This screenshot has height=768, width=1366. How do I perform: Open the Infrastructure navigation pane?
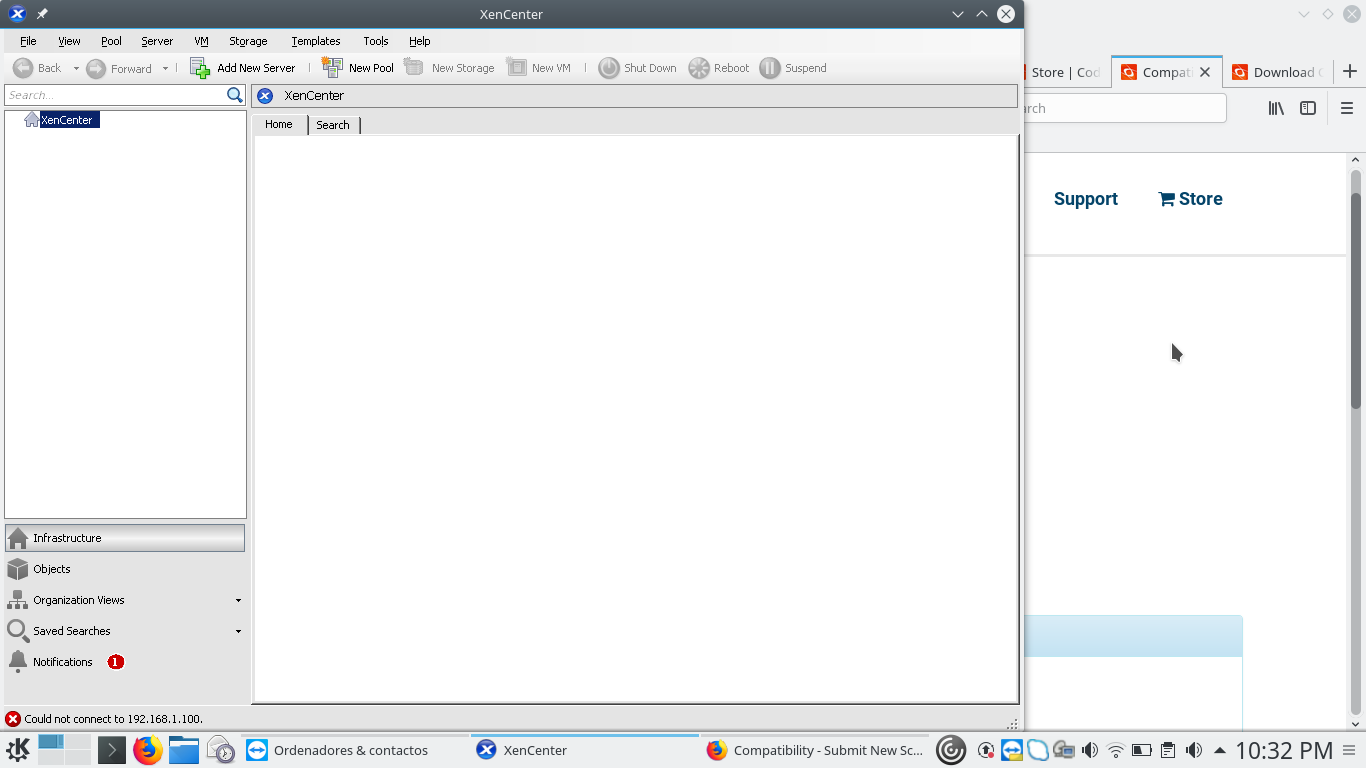125,538
